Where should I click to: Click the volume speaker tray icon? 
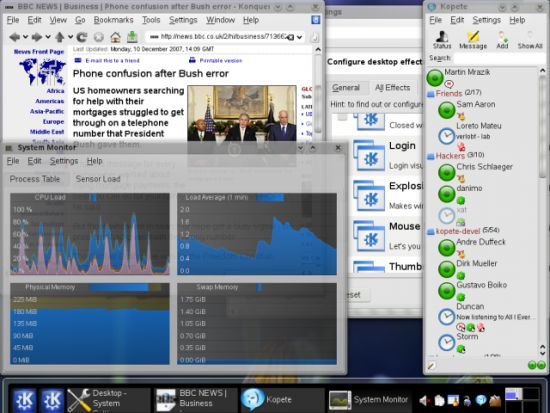[x=424, y=400]
